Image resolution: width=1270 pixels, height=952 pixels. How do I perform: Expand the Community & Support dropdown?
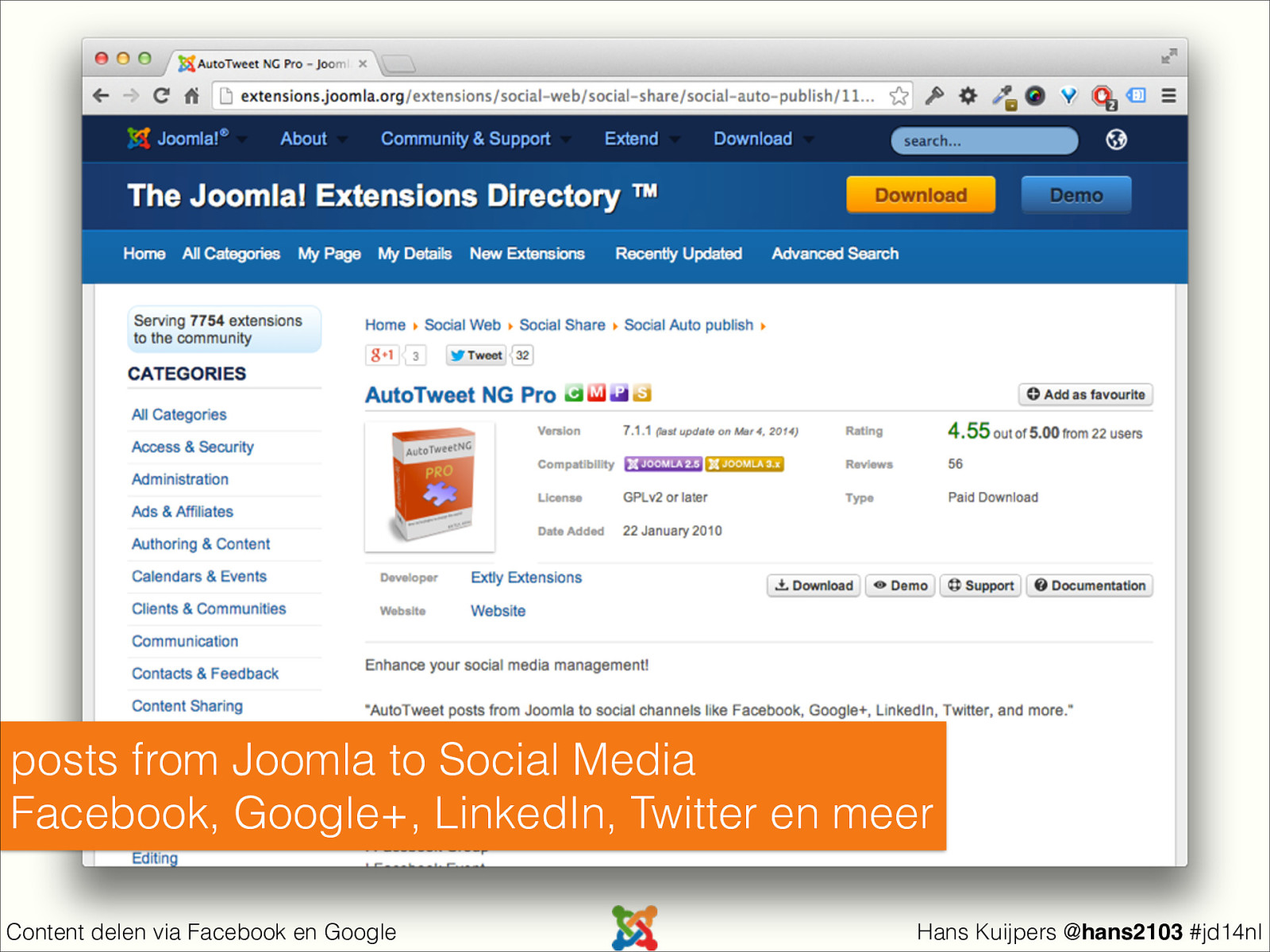(565, 140)
